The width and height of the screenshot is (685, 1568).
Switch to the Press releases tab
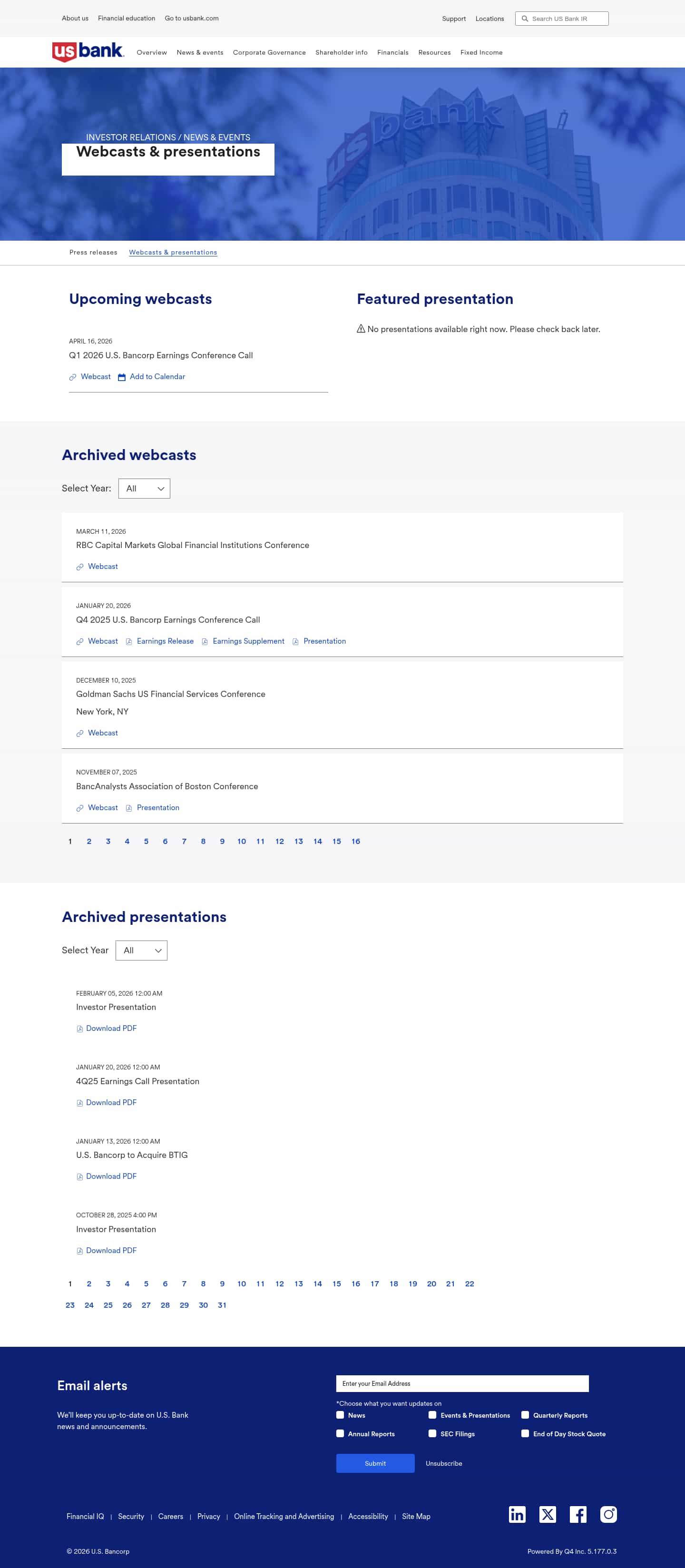93,253
